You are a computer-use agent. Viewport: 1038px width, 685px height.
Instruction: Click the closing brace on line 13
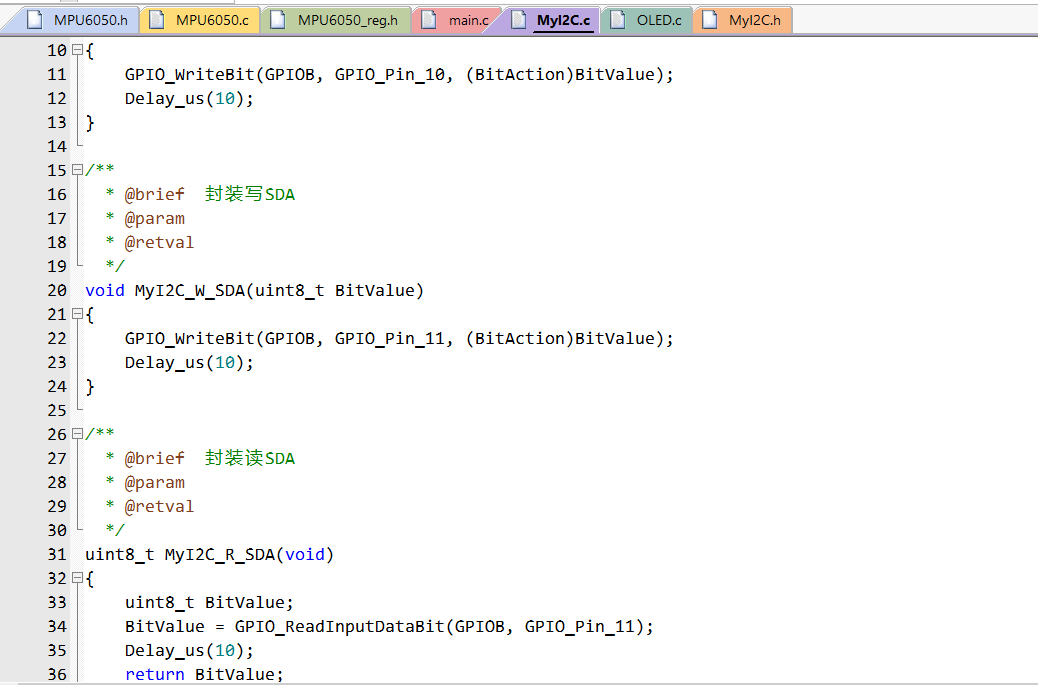click(90, 123)
